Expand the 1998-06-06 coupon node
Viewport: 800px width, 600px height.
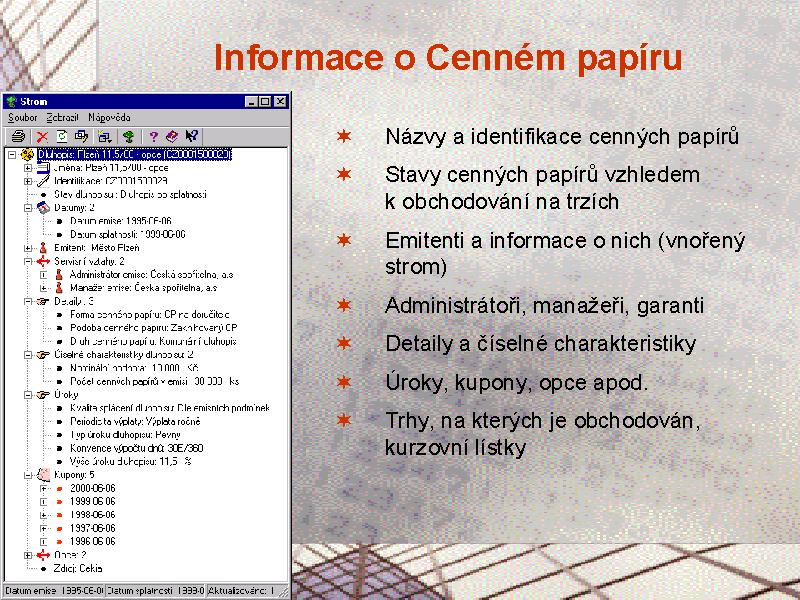tap(44, 515)
